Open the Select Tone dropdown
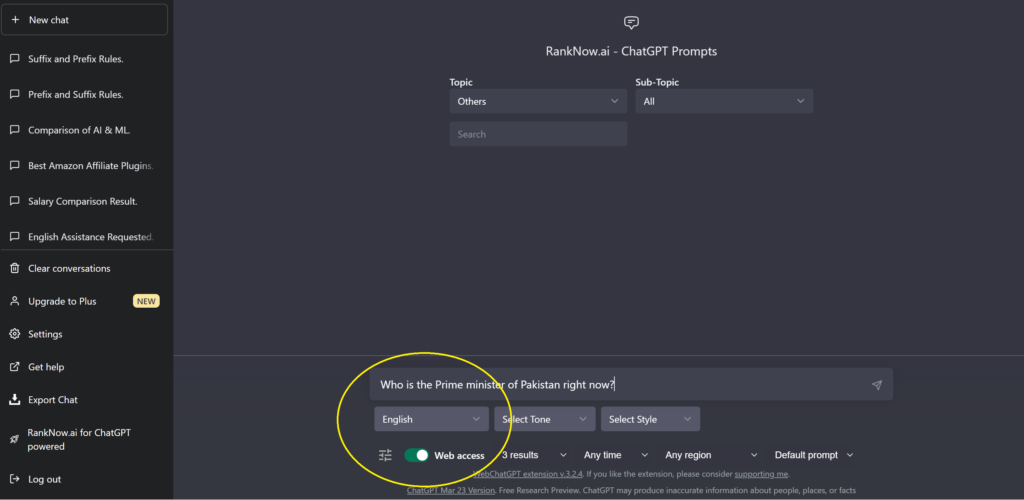 click(x=545, y=419)
